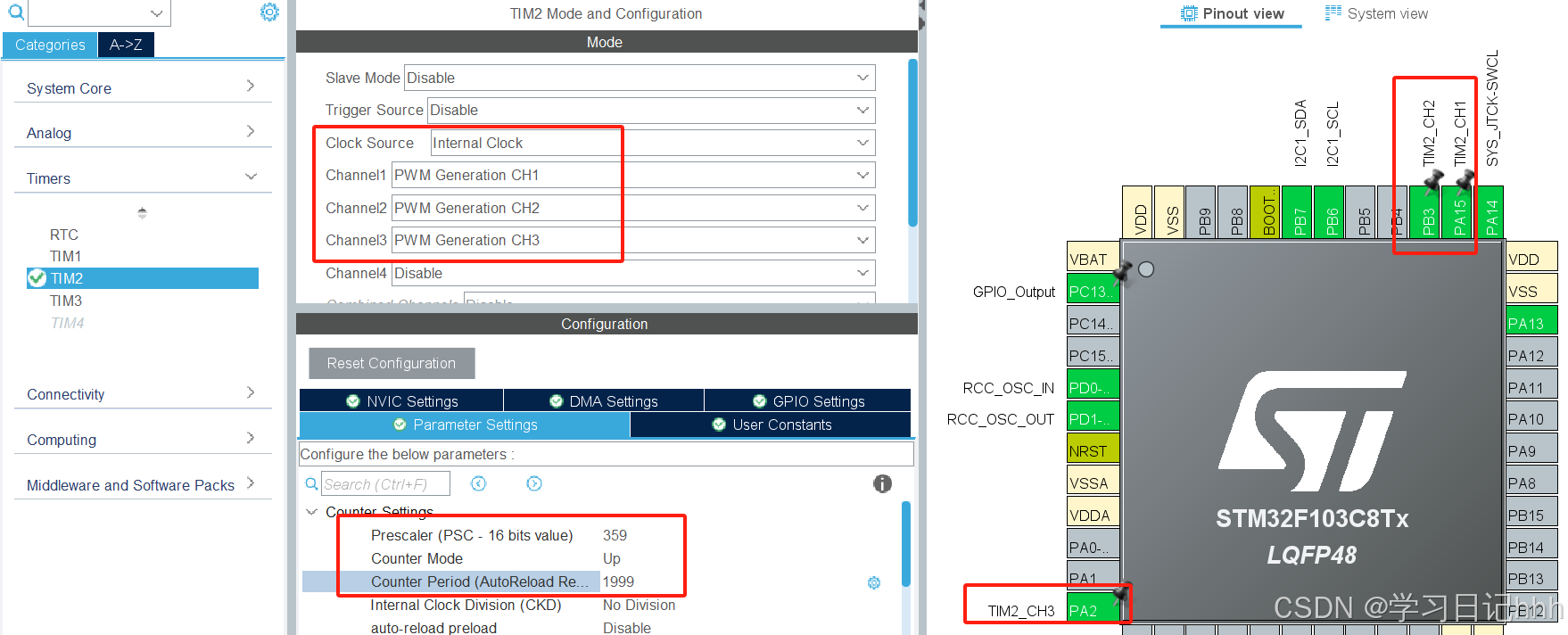The width and height of the screenshot is (1568, 635).
Task: Click the Counter Mode value Up
Action: [x=611, y=558]
